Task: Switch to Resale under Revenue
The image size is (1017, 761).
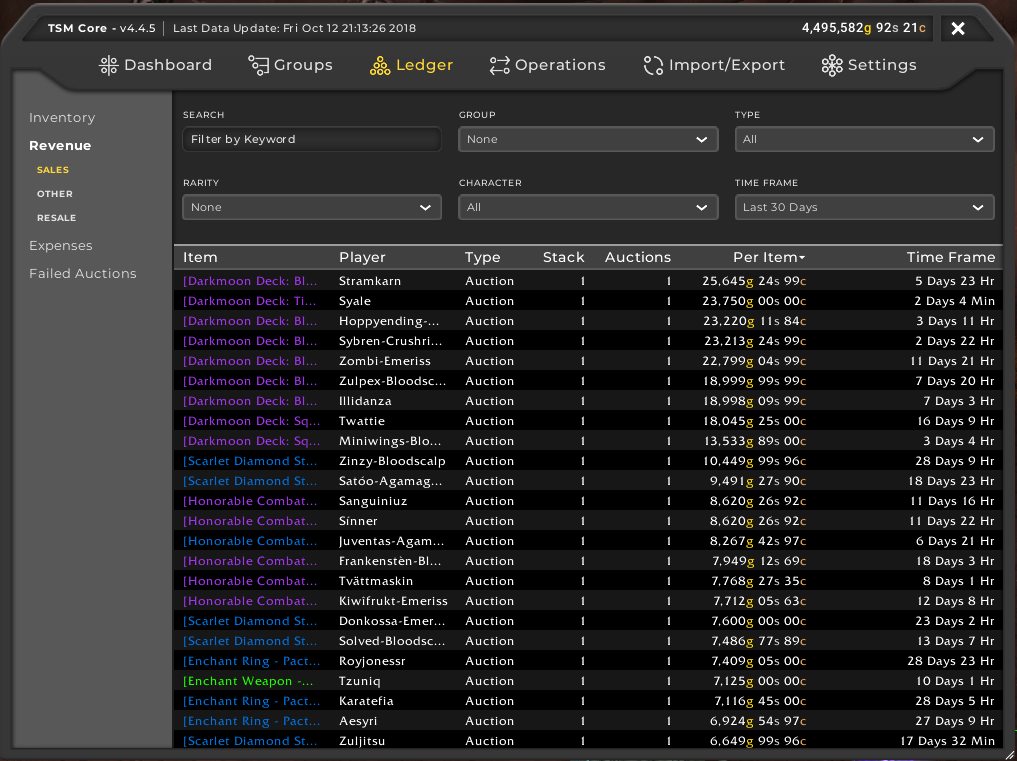Action: [57, 218]
